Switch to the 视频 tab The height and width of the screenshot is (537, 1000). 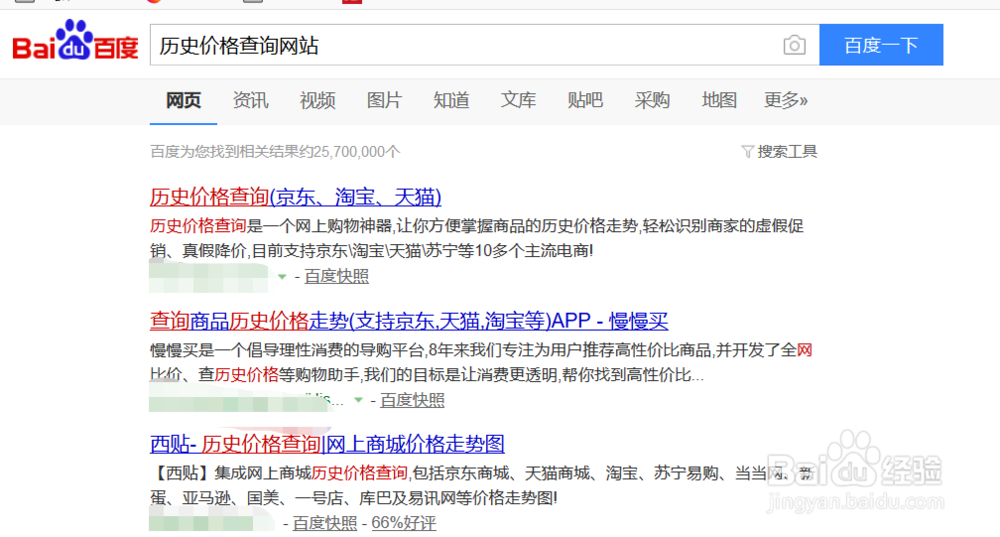(317, 100)
